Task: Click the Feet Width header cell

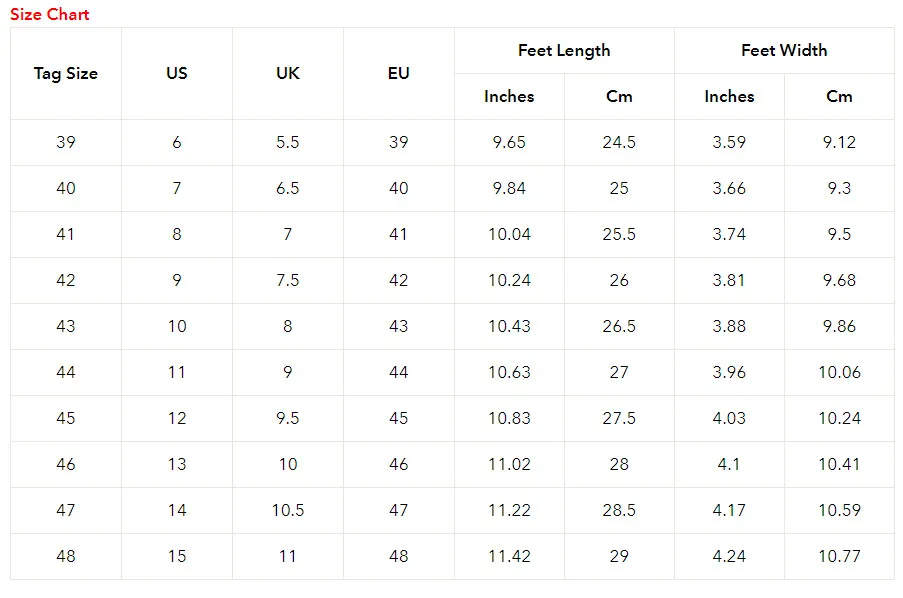Action: click(x=784, y=50)
